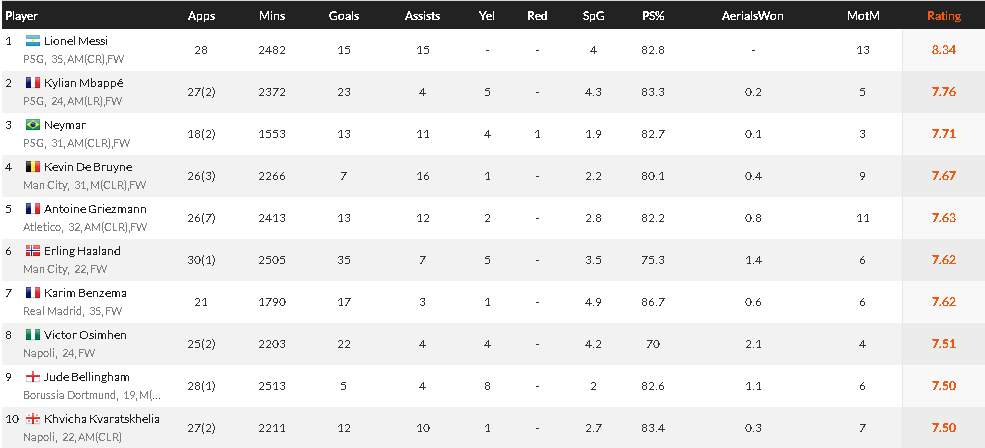This screenshot has height=448, width=985.
Task: Click the Player column header
Action: (x=21, y=16)
